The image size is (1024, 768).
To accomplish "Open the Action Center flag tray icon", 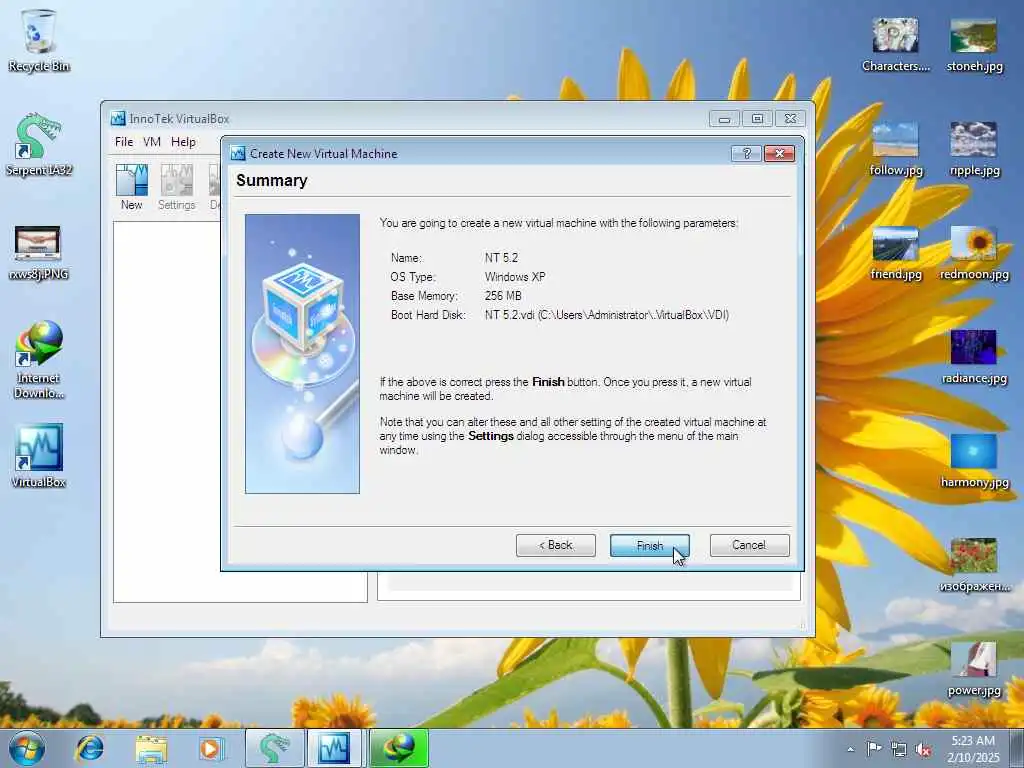I will pos(874,748).
